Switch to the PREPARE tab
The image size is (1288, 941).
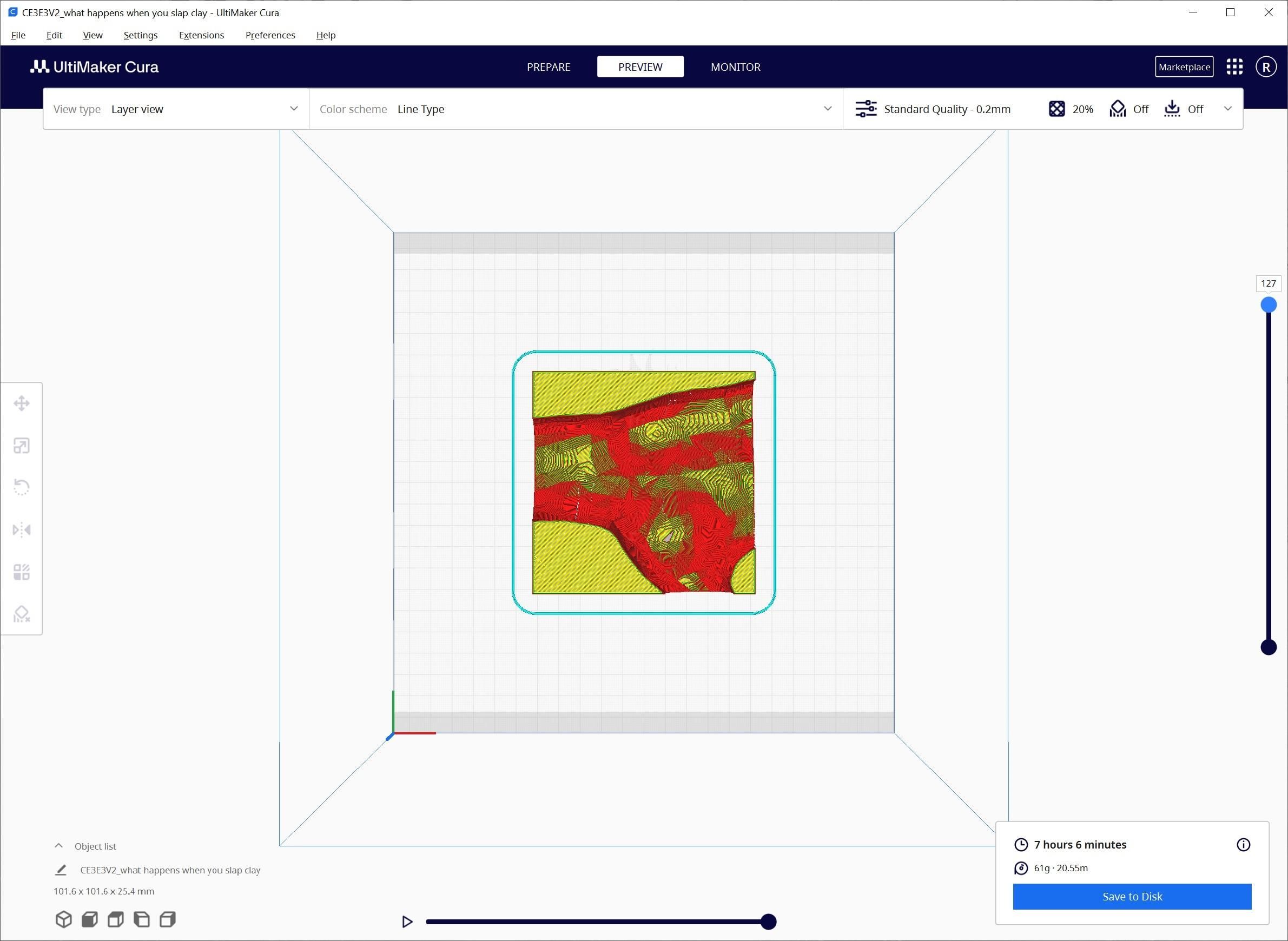pyautogui.click(x=548, y=67)
